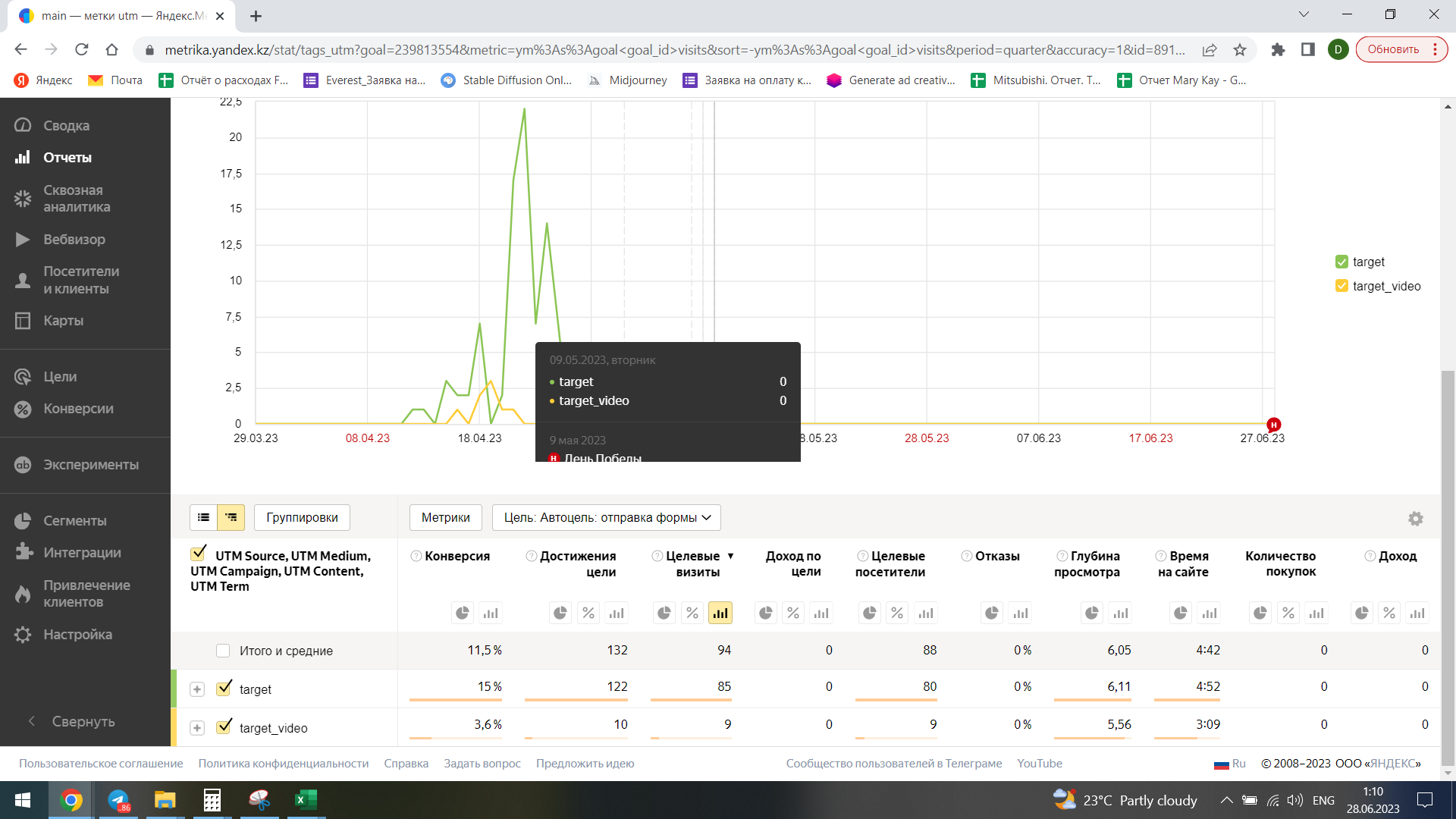Click the Цели target icon

[x=23, y=376]
